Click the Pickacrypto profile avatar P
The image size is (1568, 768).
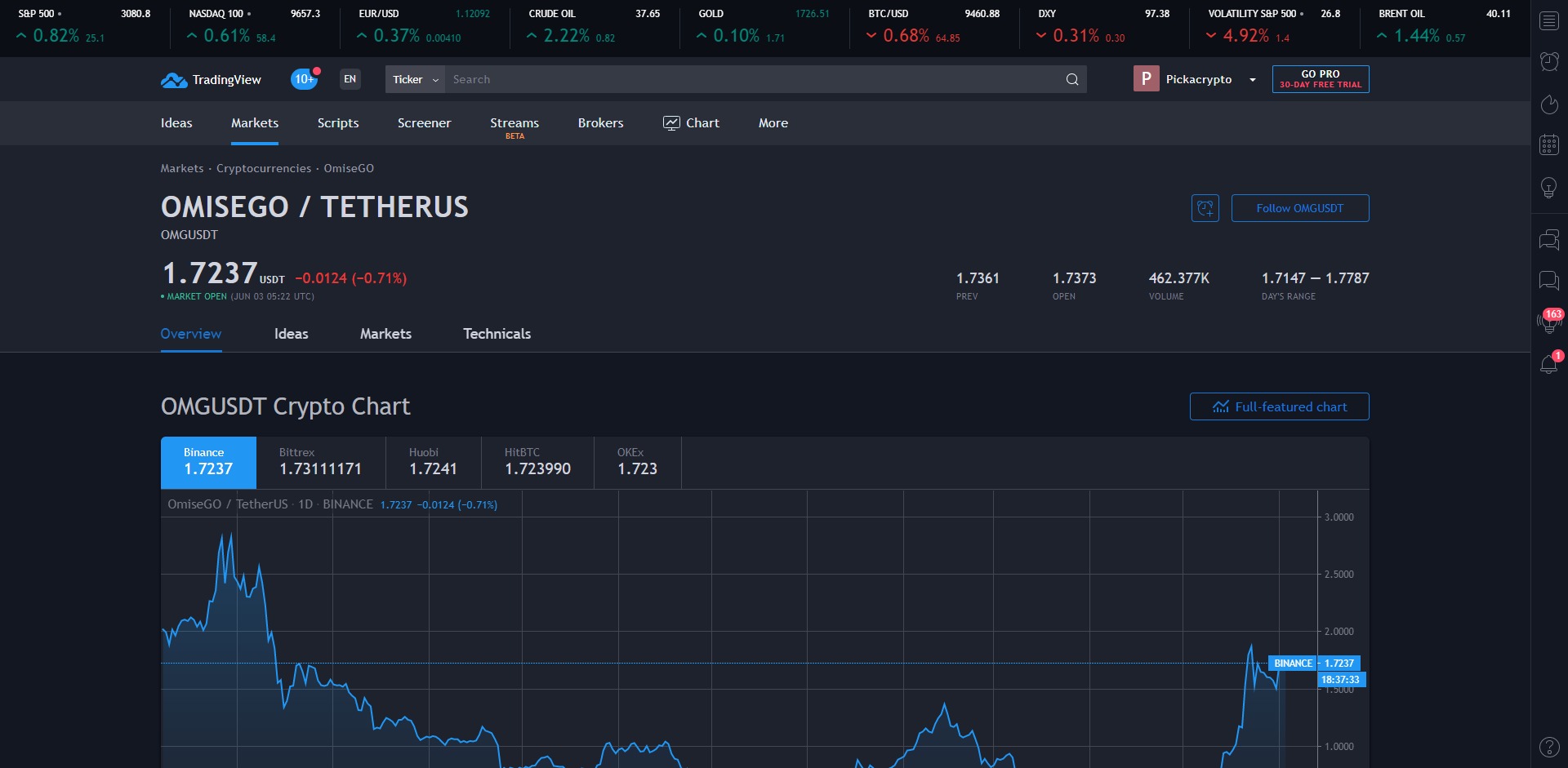1146,79
